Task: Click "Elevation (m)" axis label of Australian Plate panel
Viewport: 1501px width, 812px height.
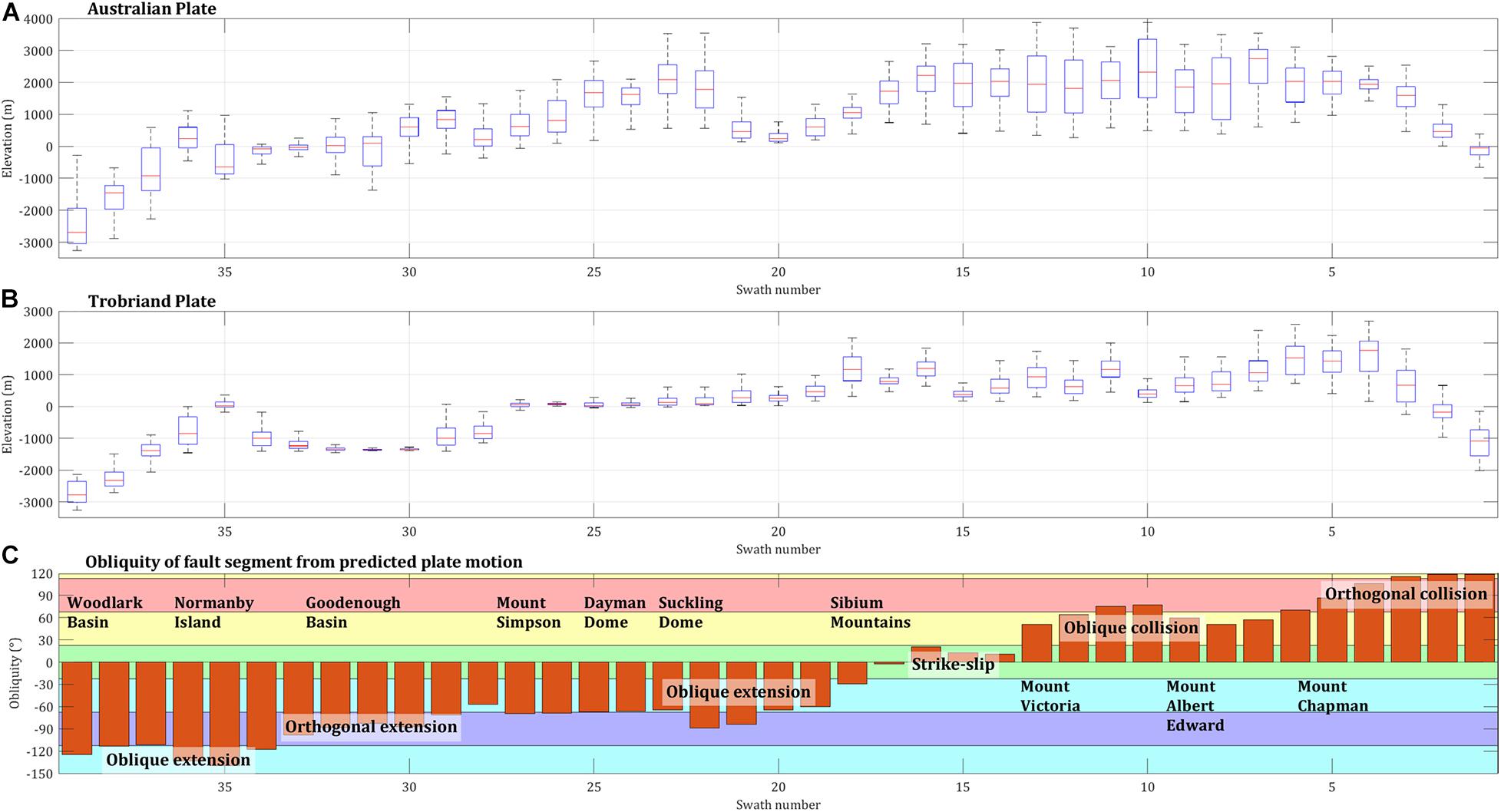Action: click(8, 139)
